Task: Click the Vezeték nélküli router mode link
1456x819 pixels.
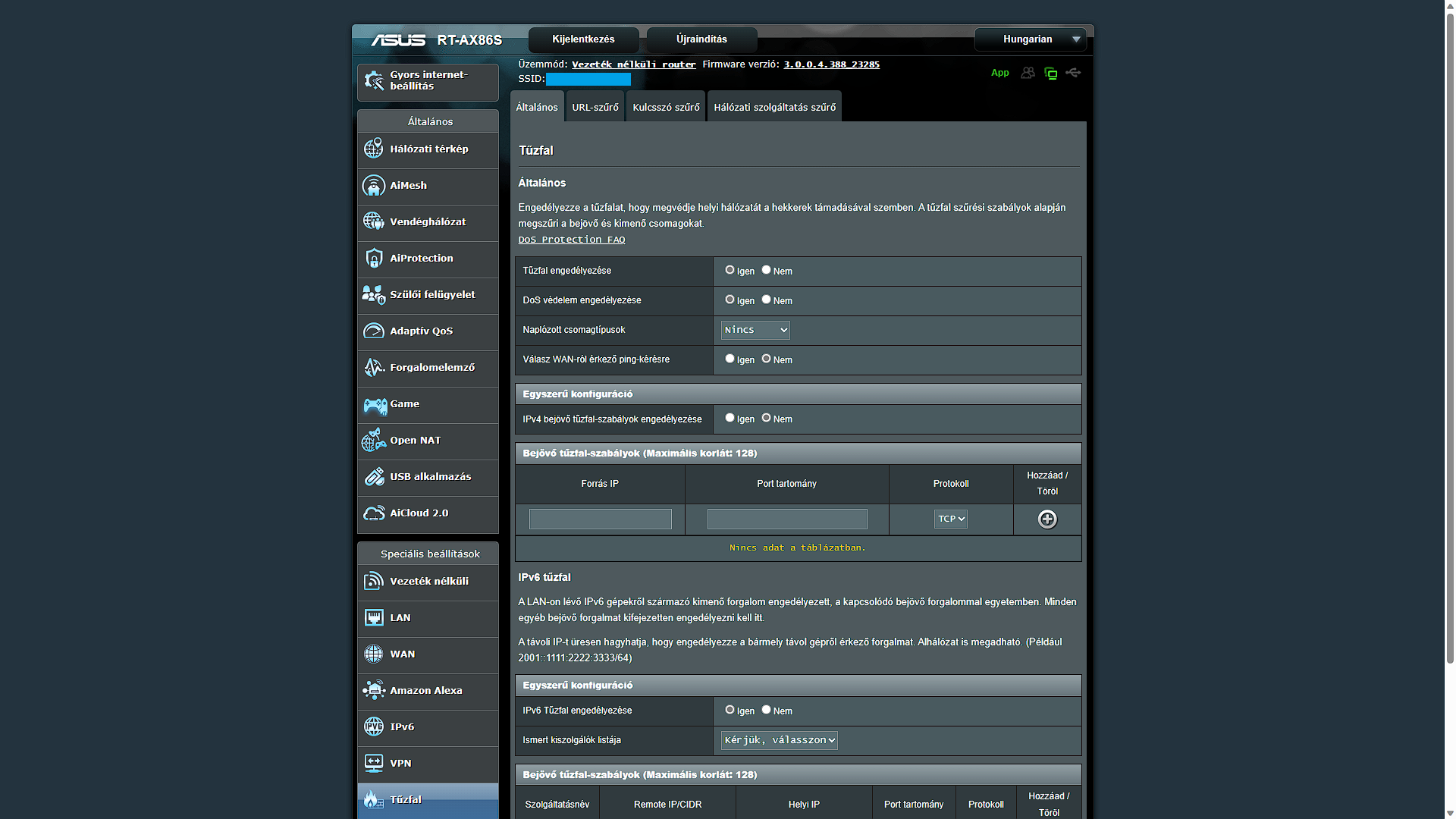Action: (x=633, y=64)
